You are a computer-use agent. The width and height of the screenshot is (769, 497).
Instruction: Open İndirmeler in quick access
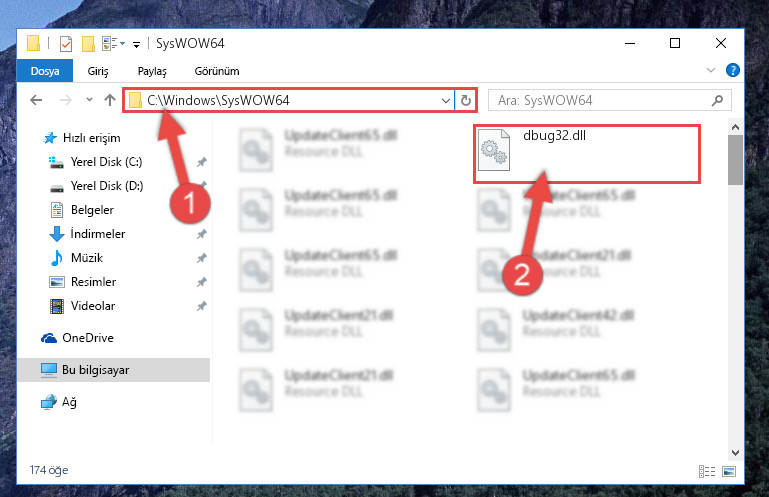[98, 234]
